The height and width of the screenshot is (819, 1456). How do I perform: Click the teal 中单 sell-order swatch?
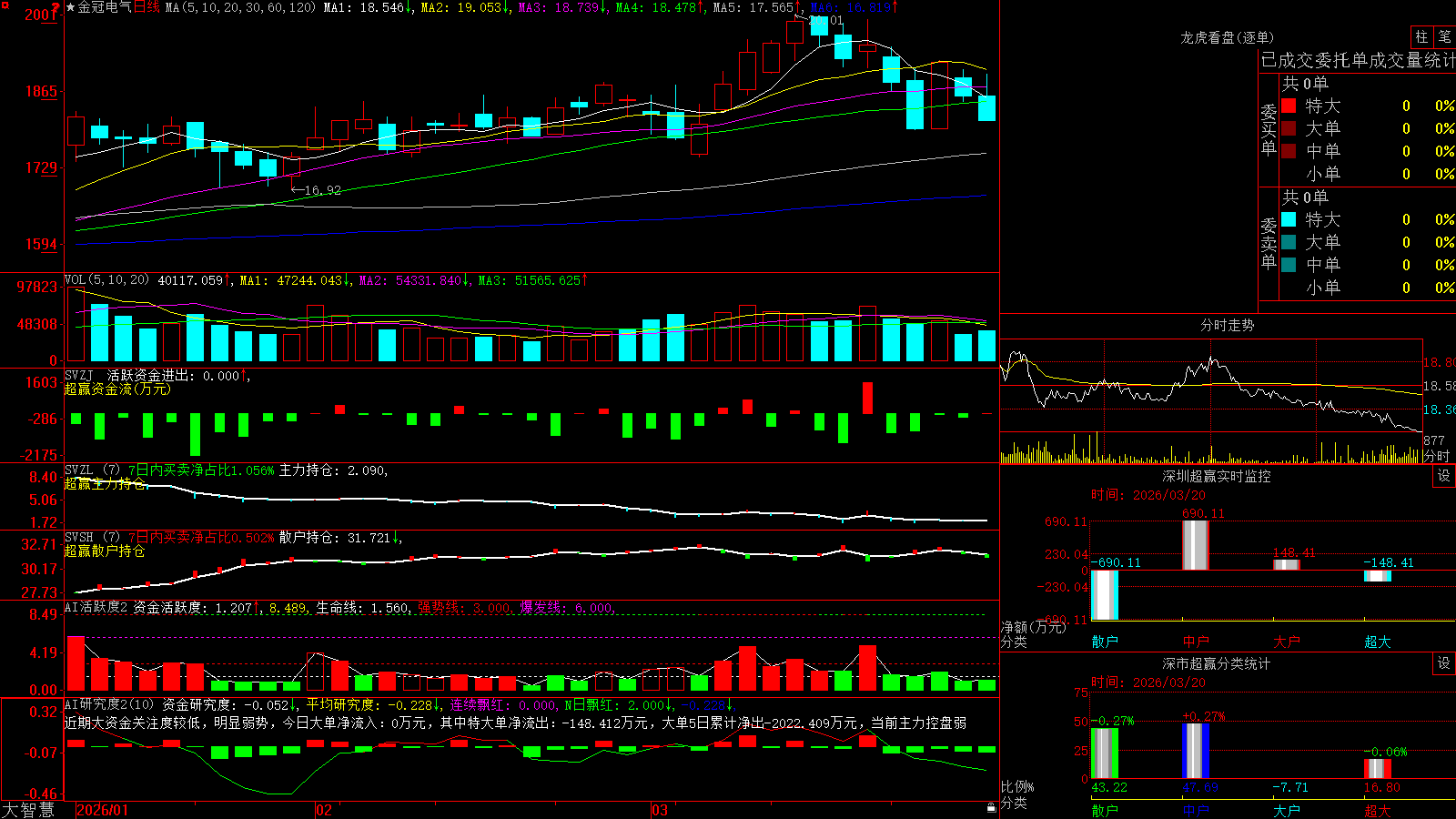[1289, 265]
